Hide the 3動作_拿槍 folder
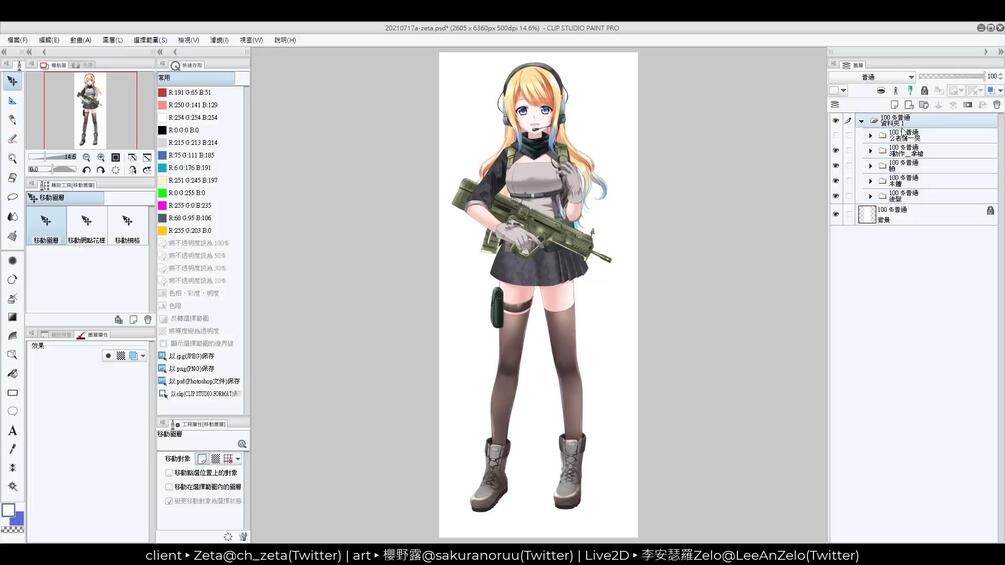 coord(835,151)
